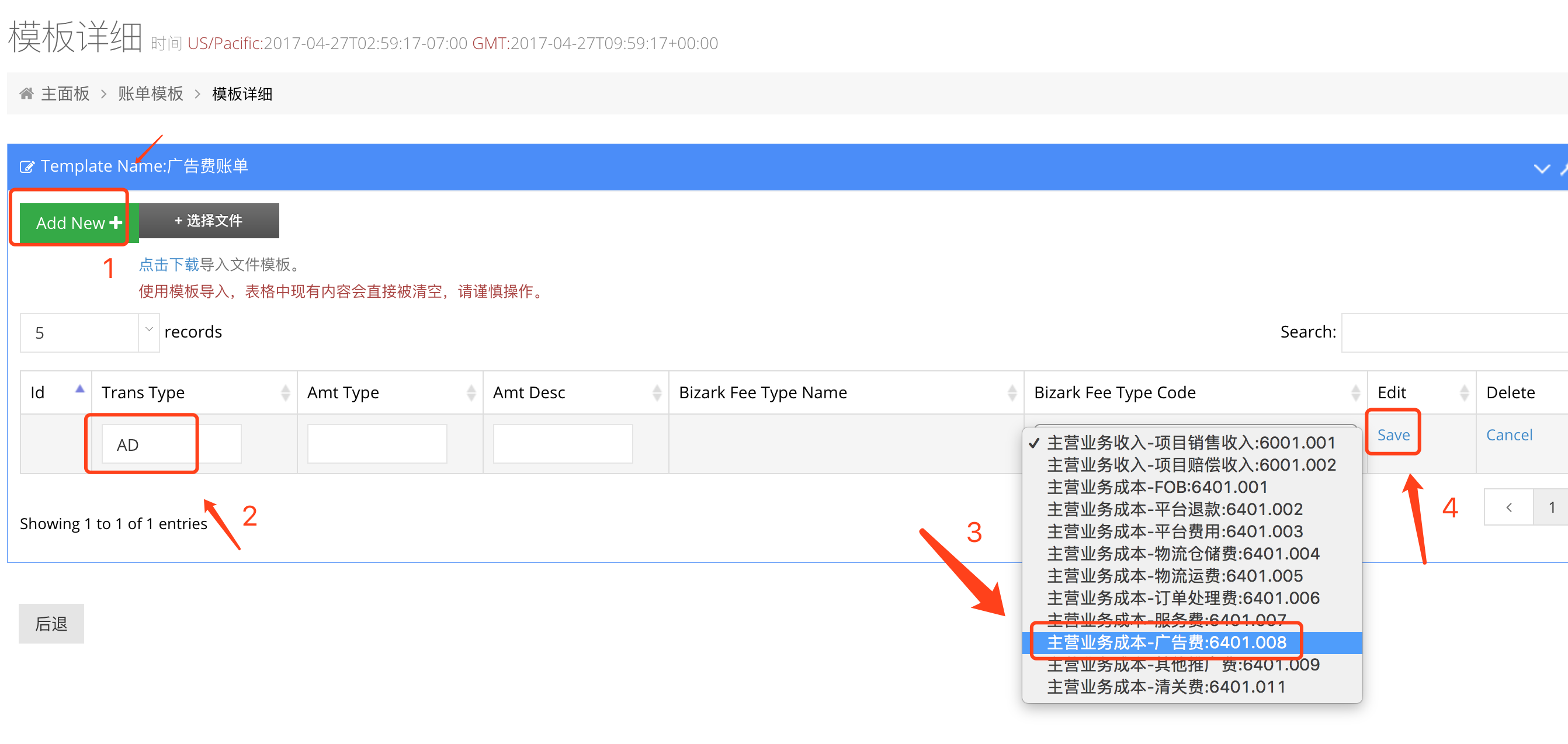Select option 主营业务成本-清关费:6401.011
The width and height of the screenshot is (1568, 744).
(x=1192, y=687)
